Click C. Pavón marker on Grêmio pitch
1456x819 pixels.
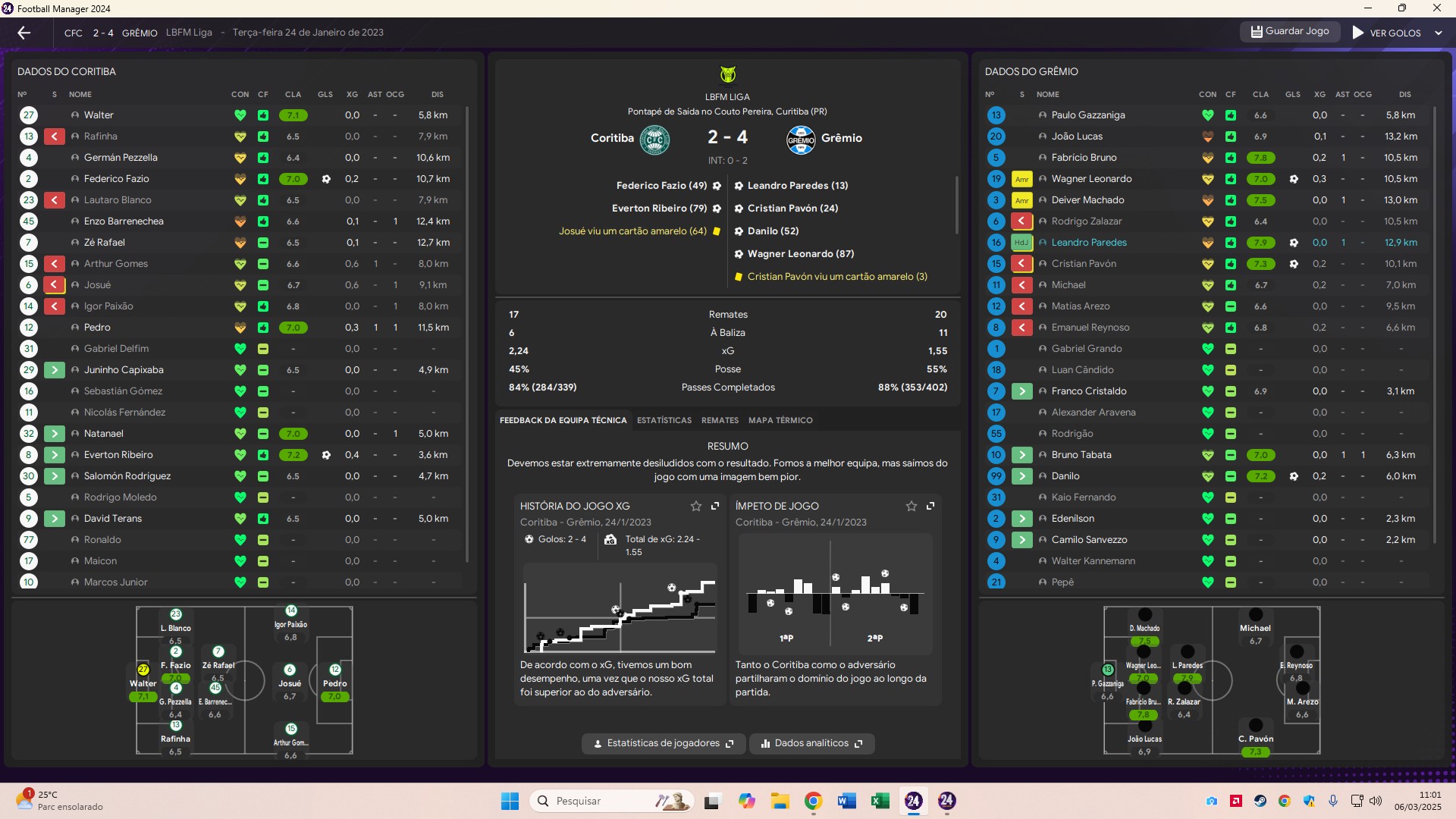1256,726
